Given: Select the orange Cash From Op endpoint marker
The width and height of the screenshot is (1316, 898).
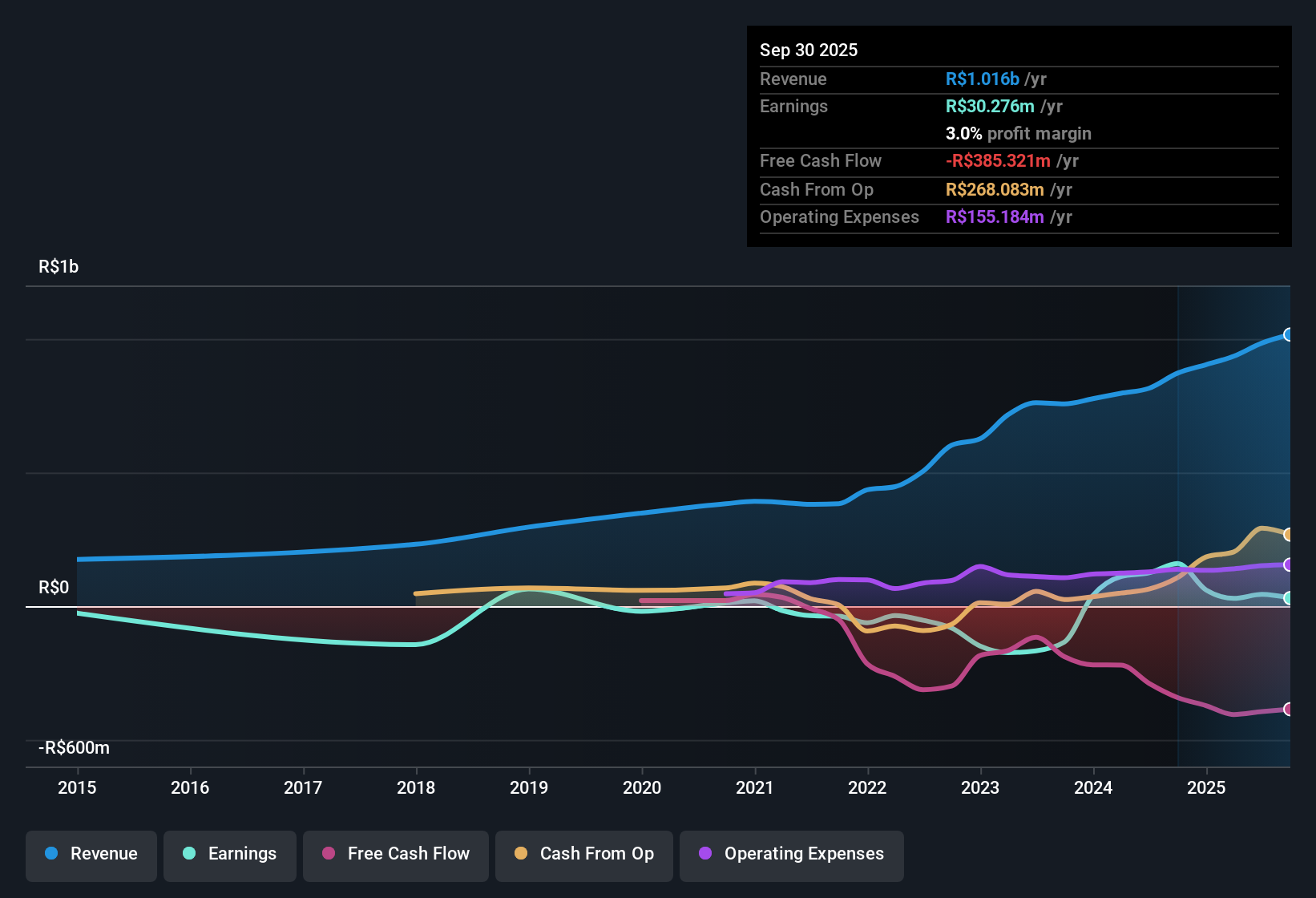Looking at the screenshot, I should click(1288, 532).
